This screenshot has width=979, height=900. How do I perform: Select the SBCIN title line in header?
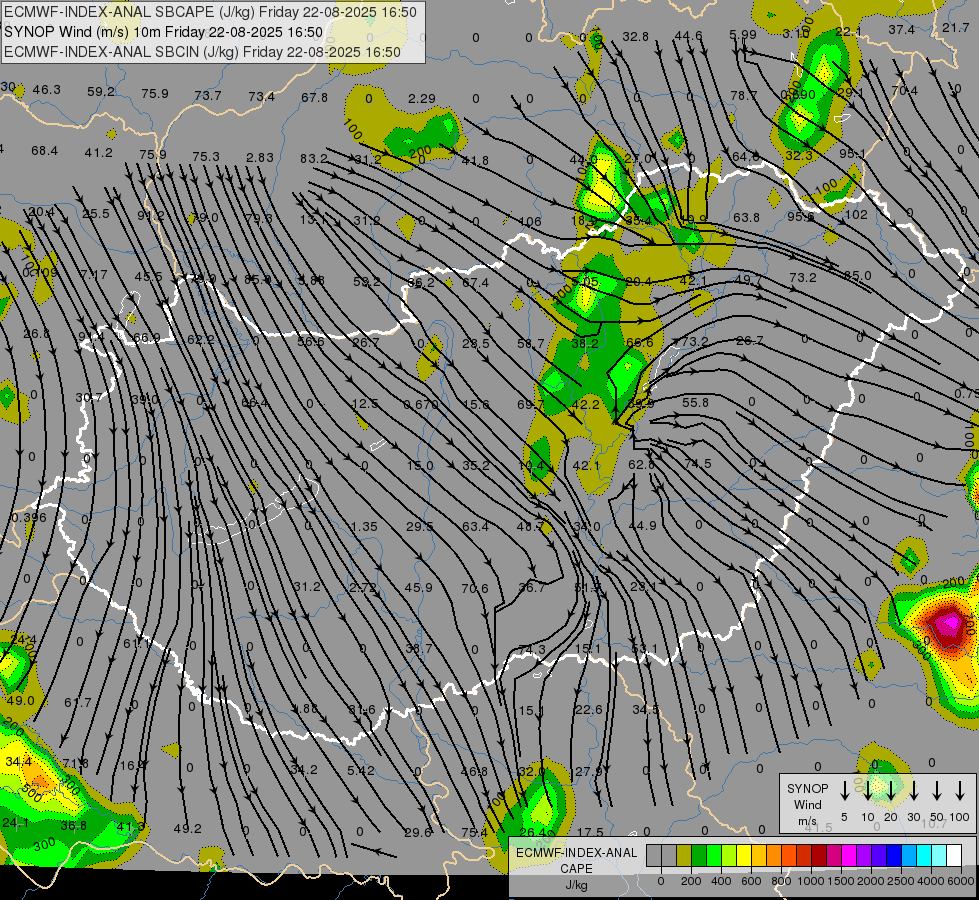click(202, 52)
